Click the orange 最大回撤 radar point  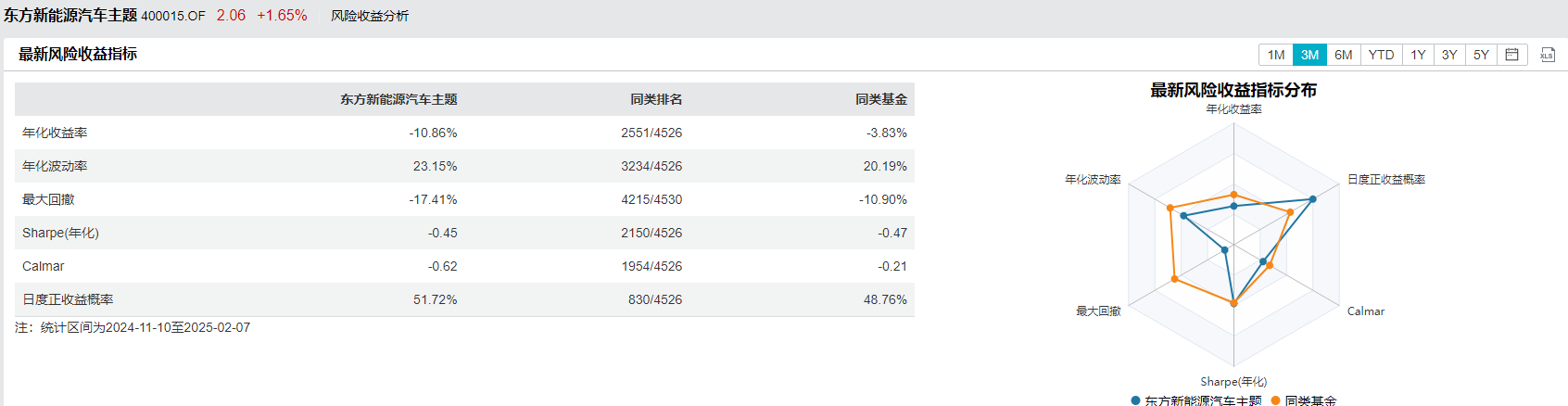click(x=1175, y=279)
